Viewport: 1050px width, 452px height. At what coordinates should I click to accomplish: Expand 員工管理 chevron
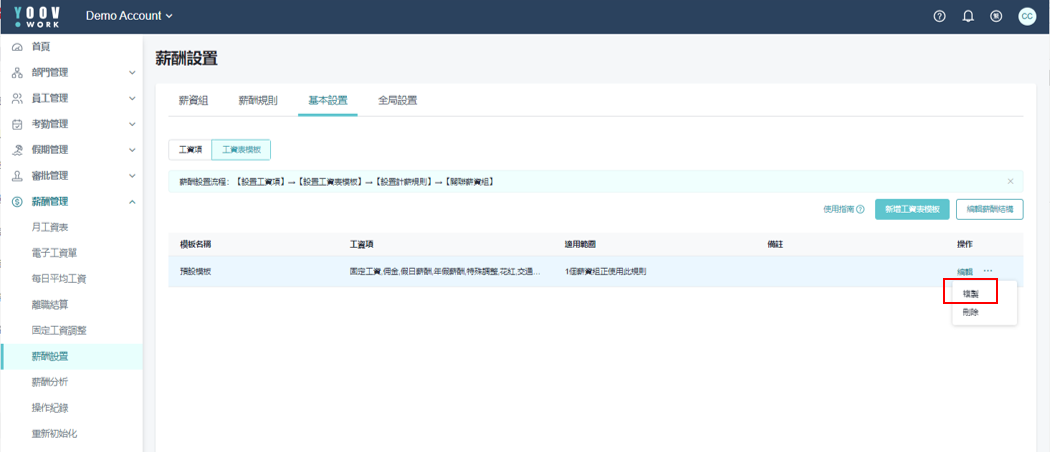[x=132, y=98]
